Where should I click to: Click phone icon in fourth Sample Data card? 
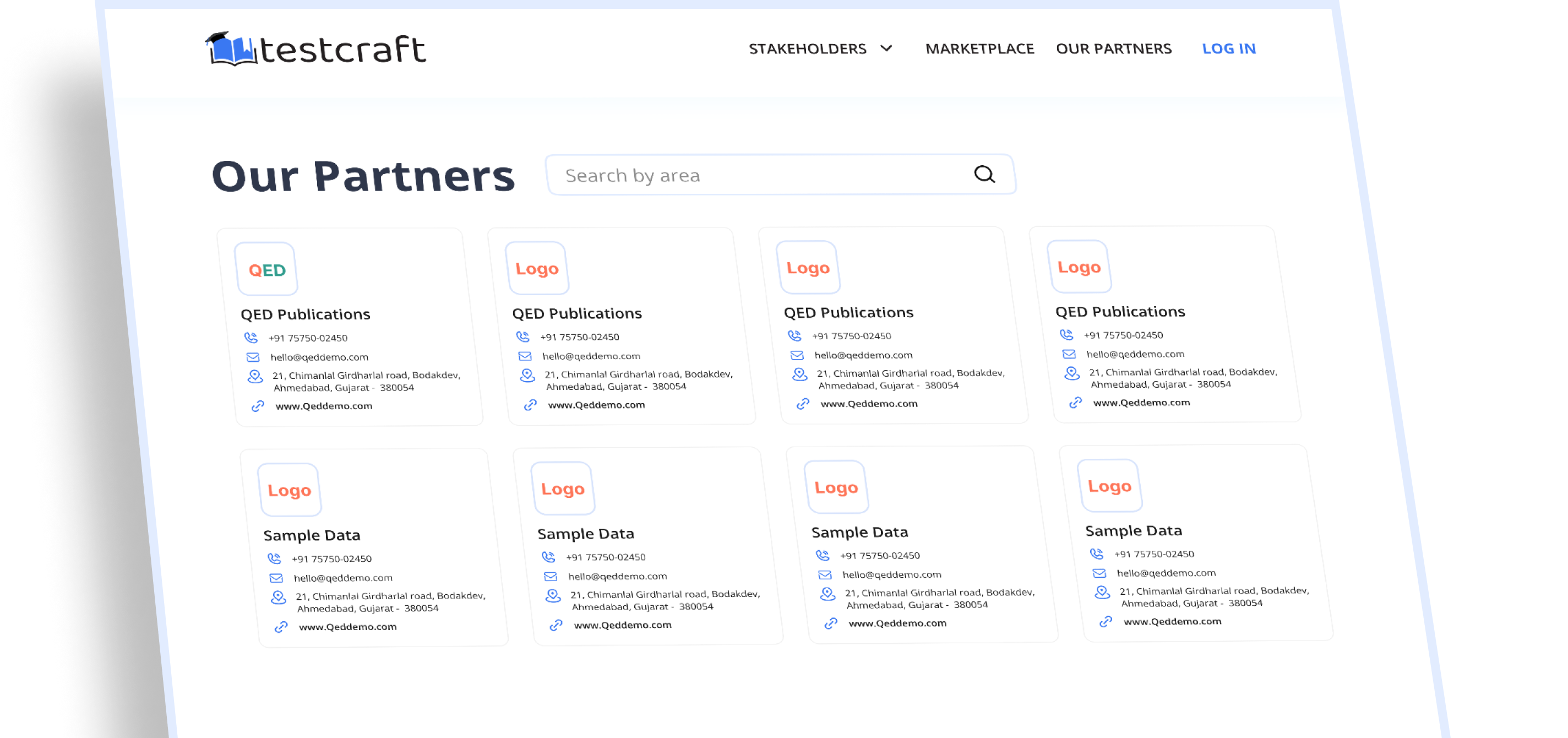[1097, 553]
